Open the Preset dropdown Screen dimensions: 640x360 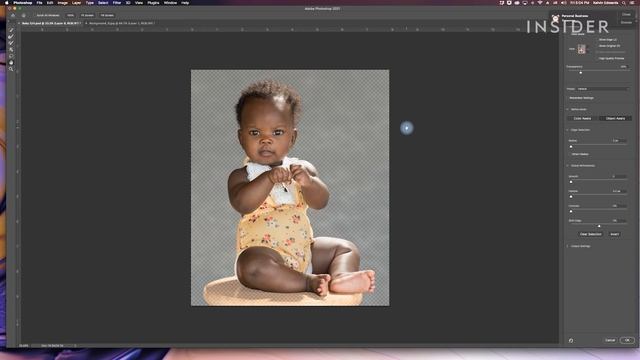(603, 89)
